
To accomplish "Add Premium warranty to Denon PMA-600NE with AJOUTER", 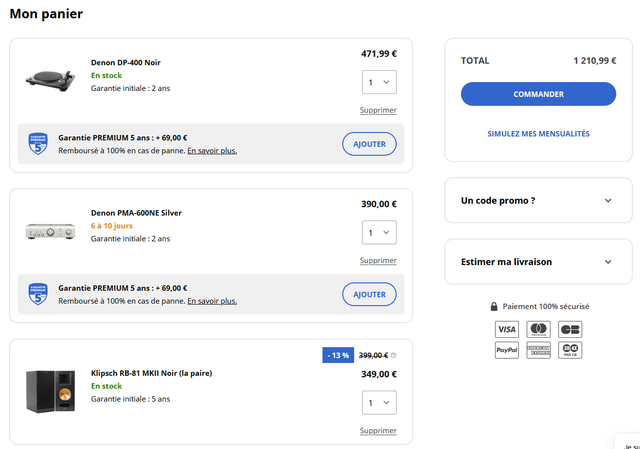I will [369, 294].
